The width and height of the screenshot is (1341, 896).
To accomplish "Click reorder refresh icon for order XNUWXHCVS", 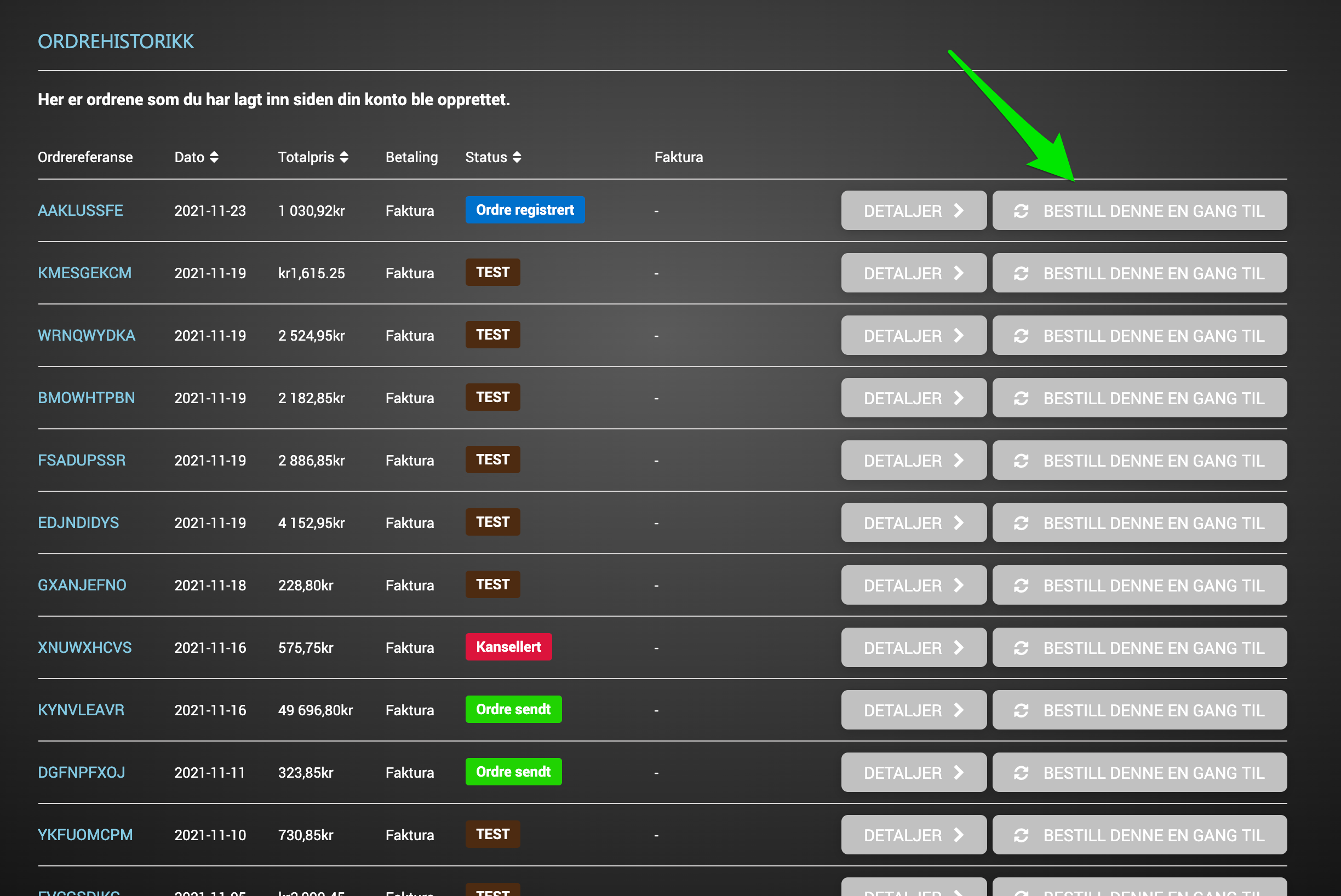I will pos(1021,648).
